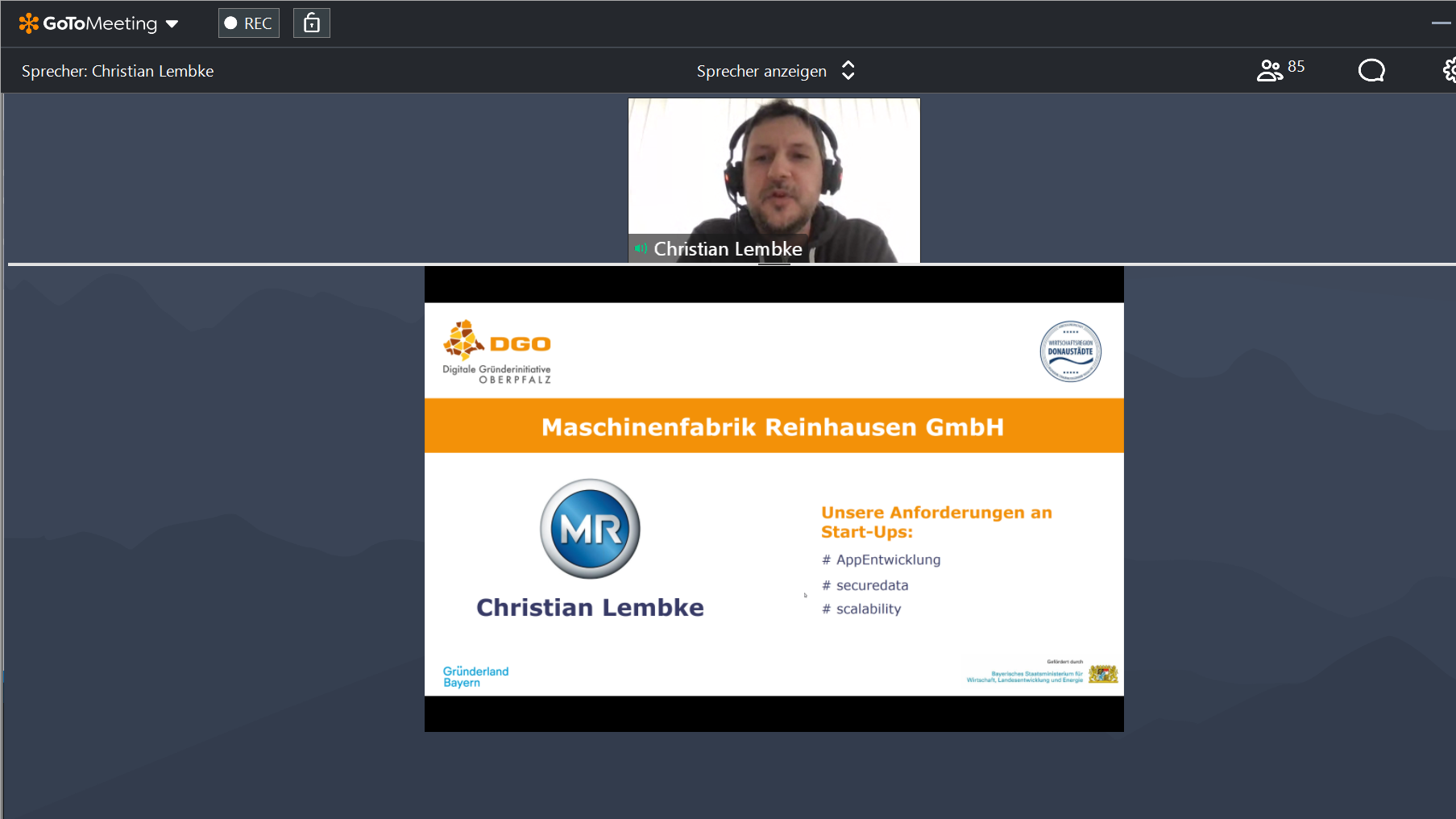The image size is (1456, 819).
Task: Click the round Donaustädte badge on slide
Action: coord(1070,351)
